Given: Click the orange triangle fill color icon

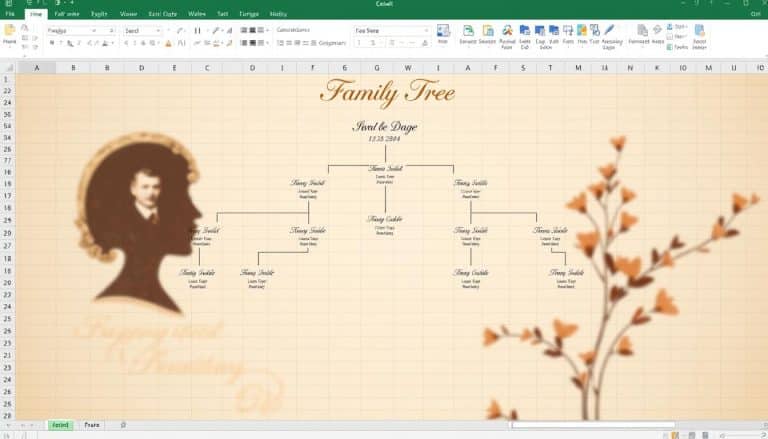Looking at the screenshot, I should click(168, 43).
